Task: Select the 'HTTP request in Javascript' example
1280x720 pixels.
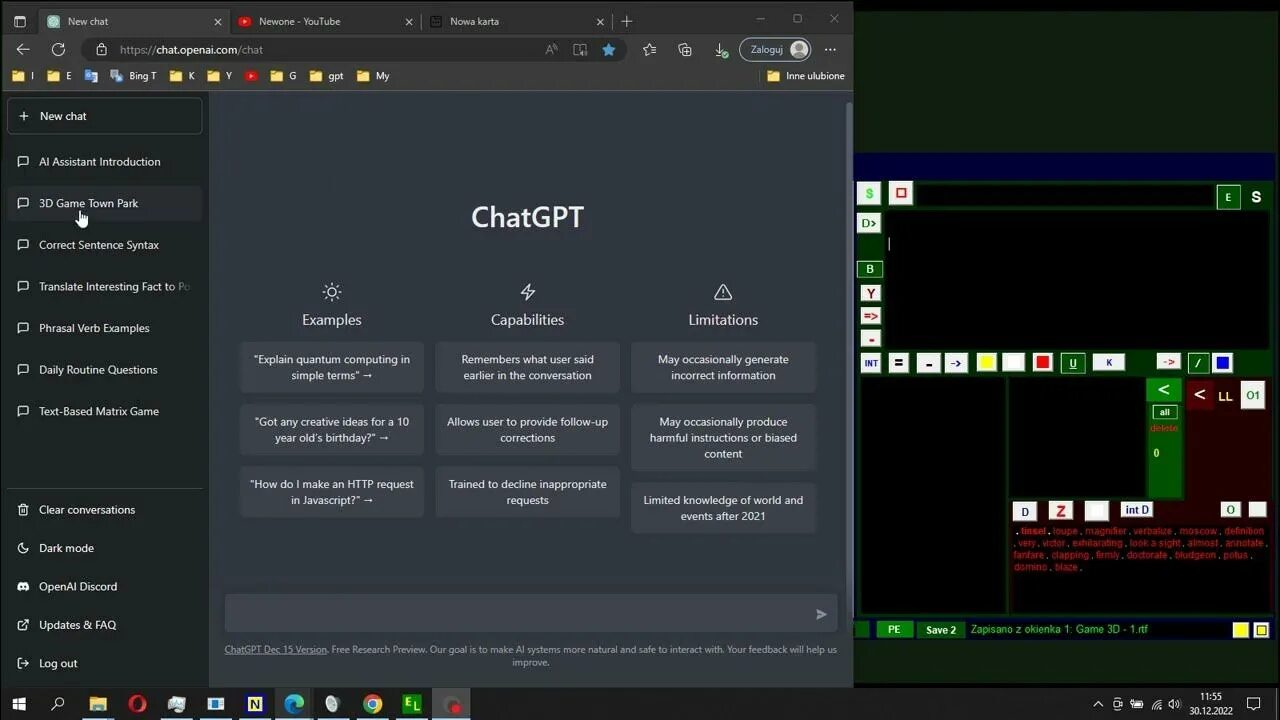Action: (332, 492)
